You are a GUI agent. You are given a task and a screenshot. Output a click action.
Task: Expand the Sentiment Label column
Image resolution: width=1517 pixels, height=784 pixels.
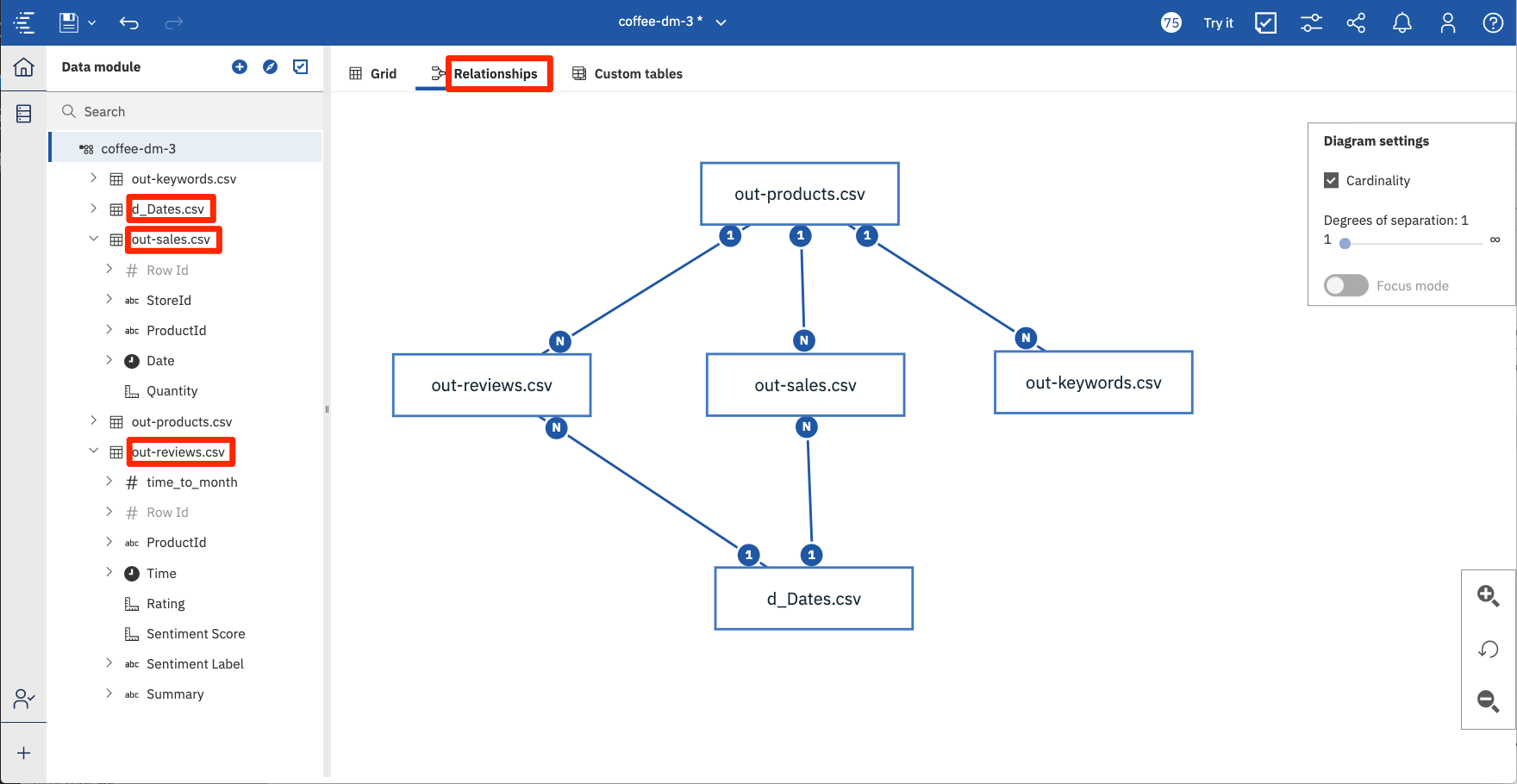109,663
